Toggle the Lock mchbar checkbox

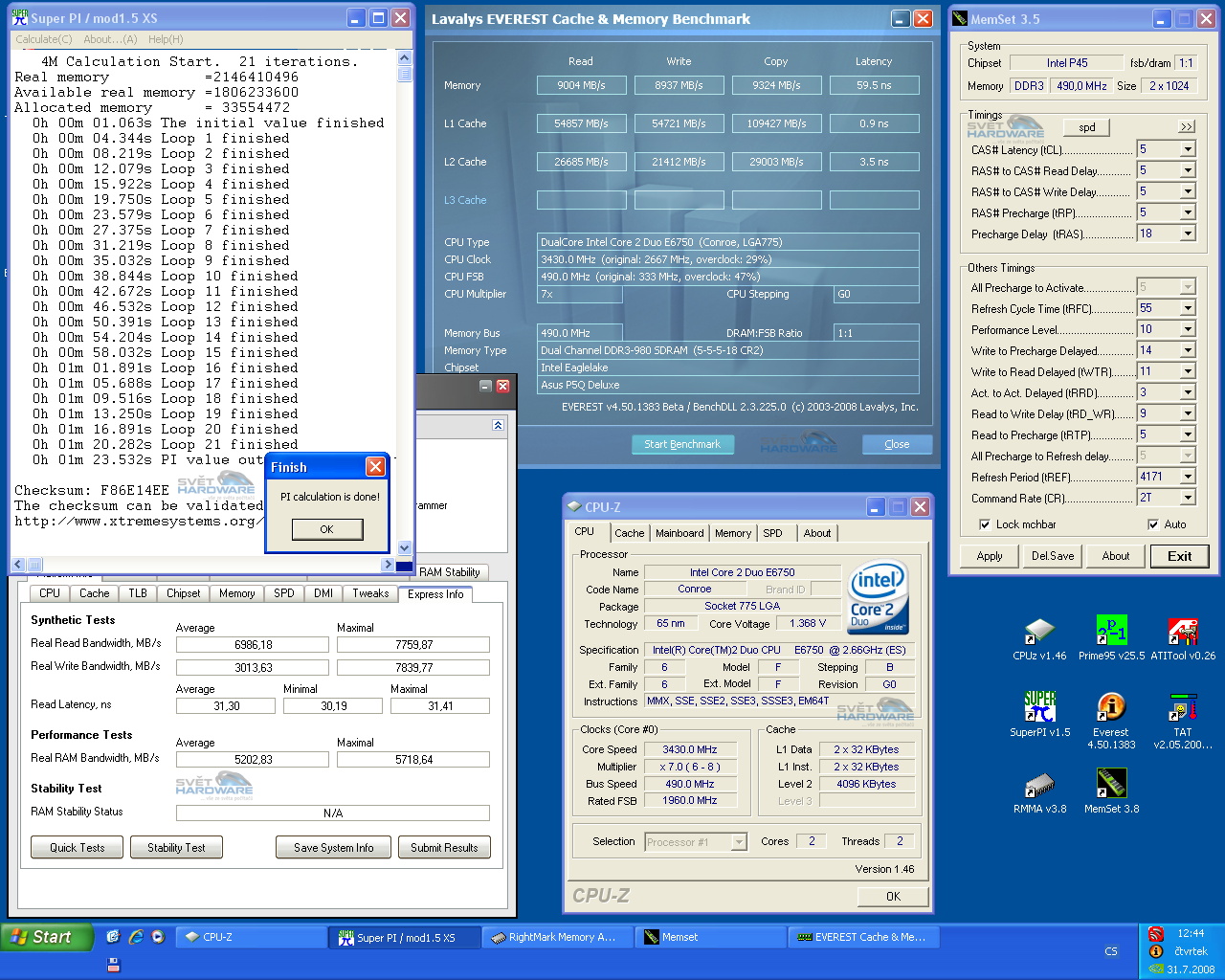[985, 524]
